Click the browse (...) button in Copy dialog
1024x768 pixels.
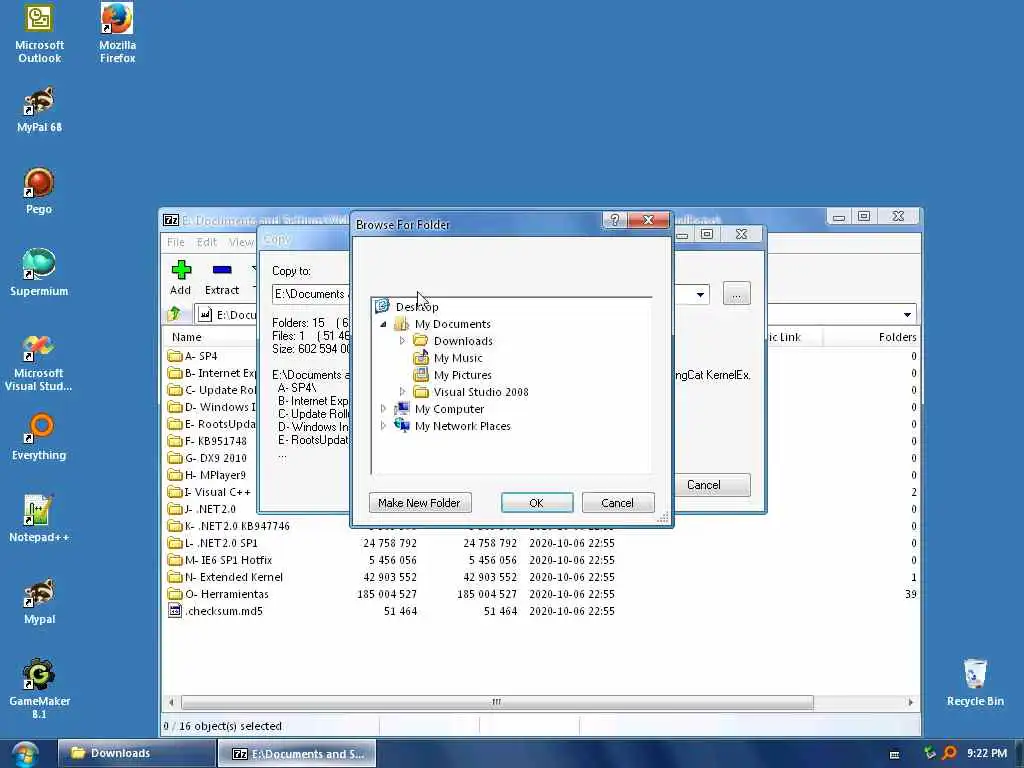(737, 295)
